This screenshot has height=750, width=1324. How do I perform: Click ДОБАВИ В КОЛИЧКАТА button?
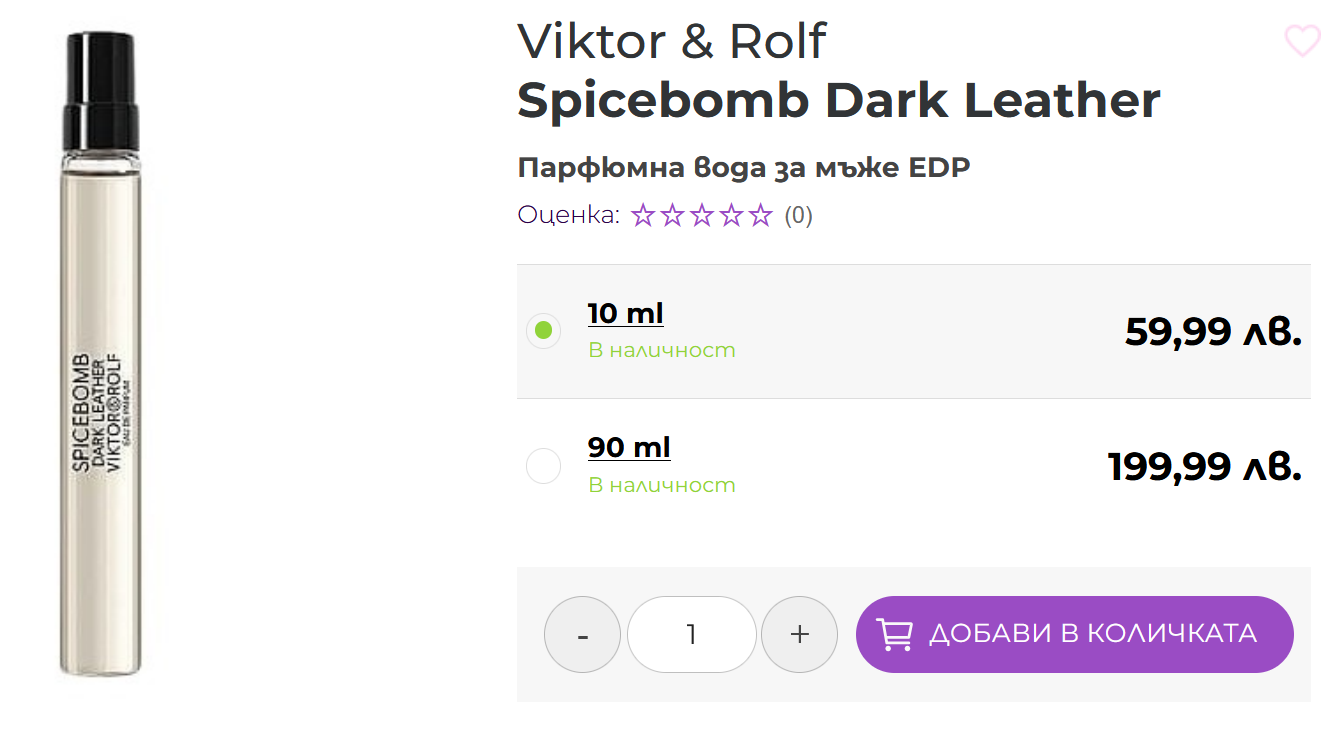coord(1075,634)
